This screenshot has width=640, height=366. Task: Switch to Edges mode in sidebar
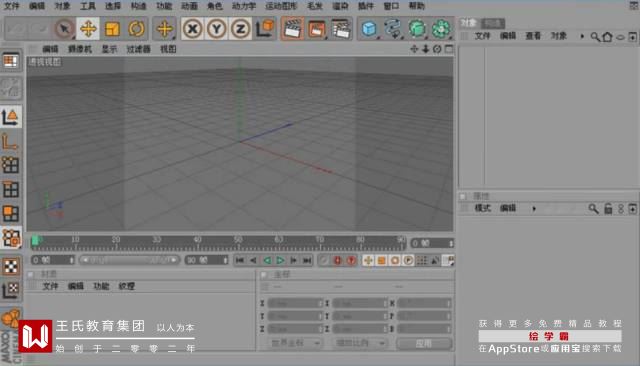click(11, 189)
